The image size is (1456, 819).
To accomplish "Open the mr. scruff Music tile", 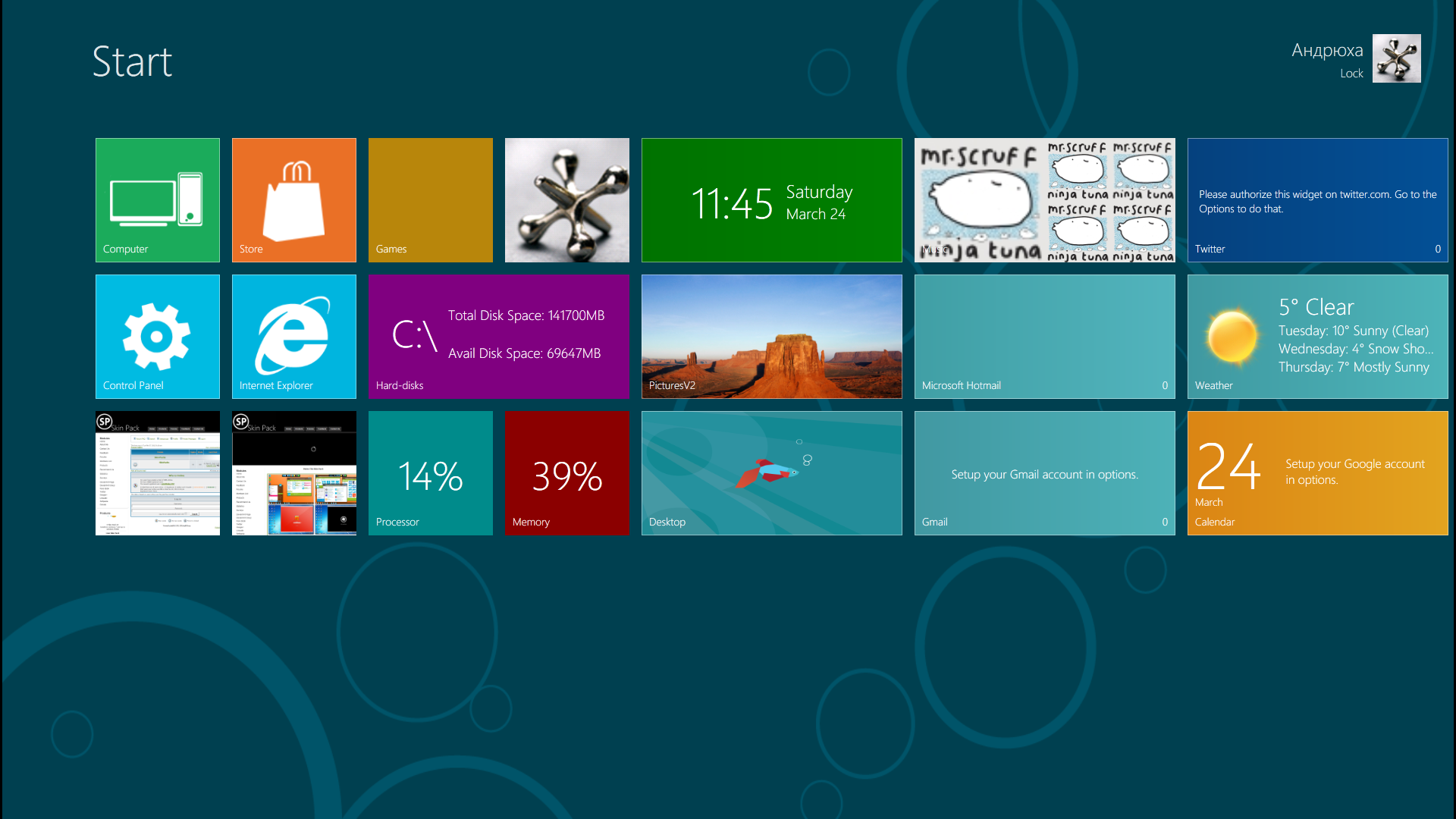I will tap(1044, 199).
